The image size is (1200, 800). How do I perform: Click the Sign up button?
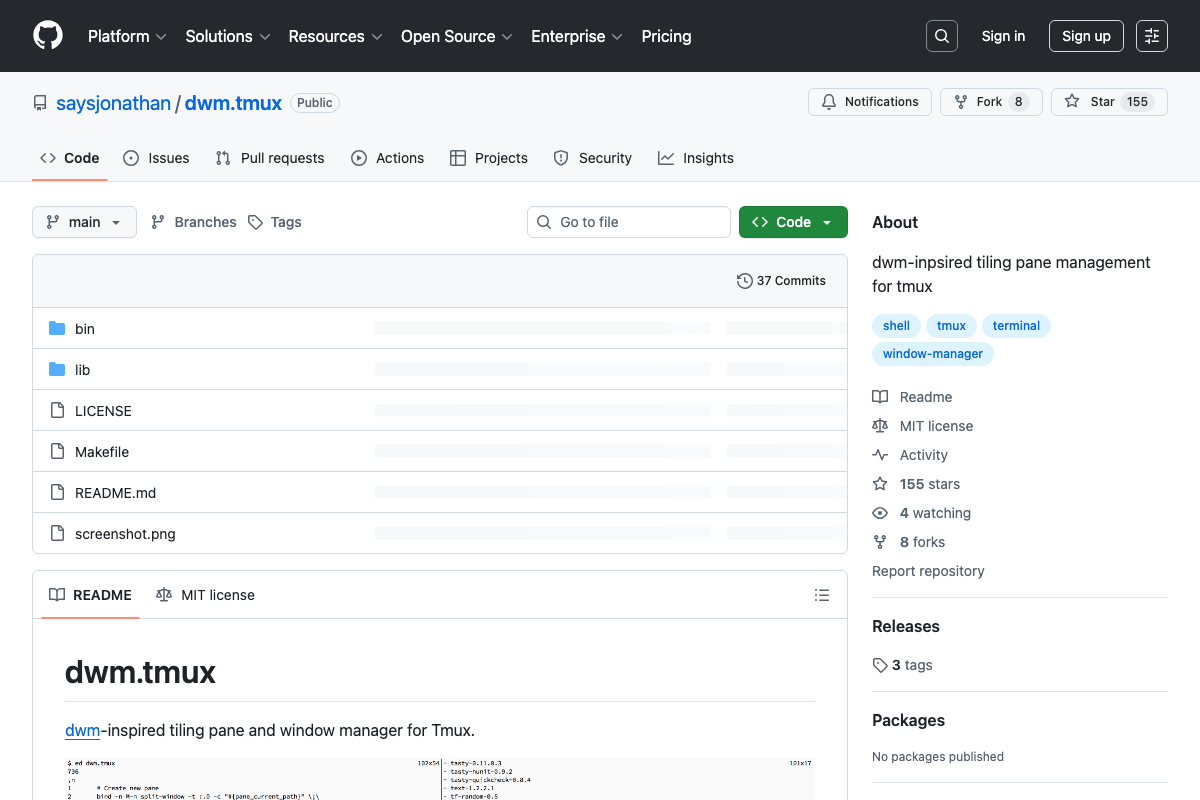tap(1086, 36)
